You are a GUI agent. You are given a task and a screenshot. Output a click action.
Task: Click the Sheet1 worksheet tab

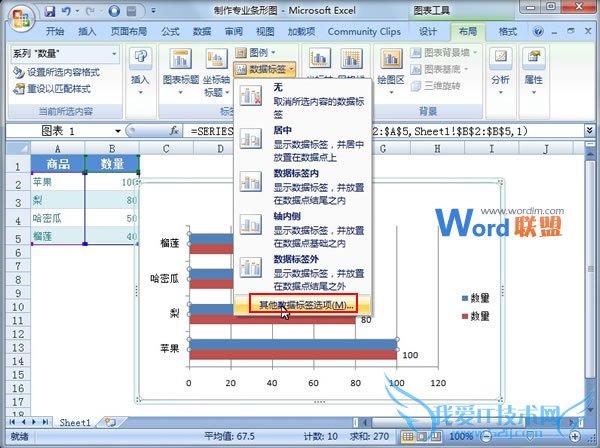[x=75, y=422]
